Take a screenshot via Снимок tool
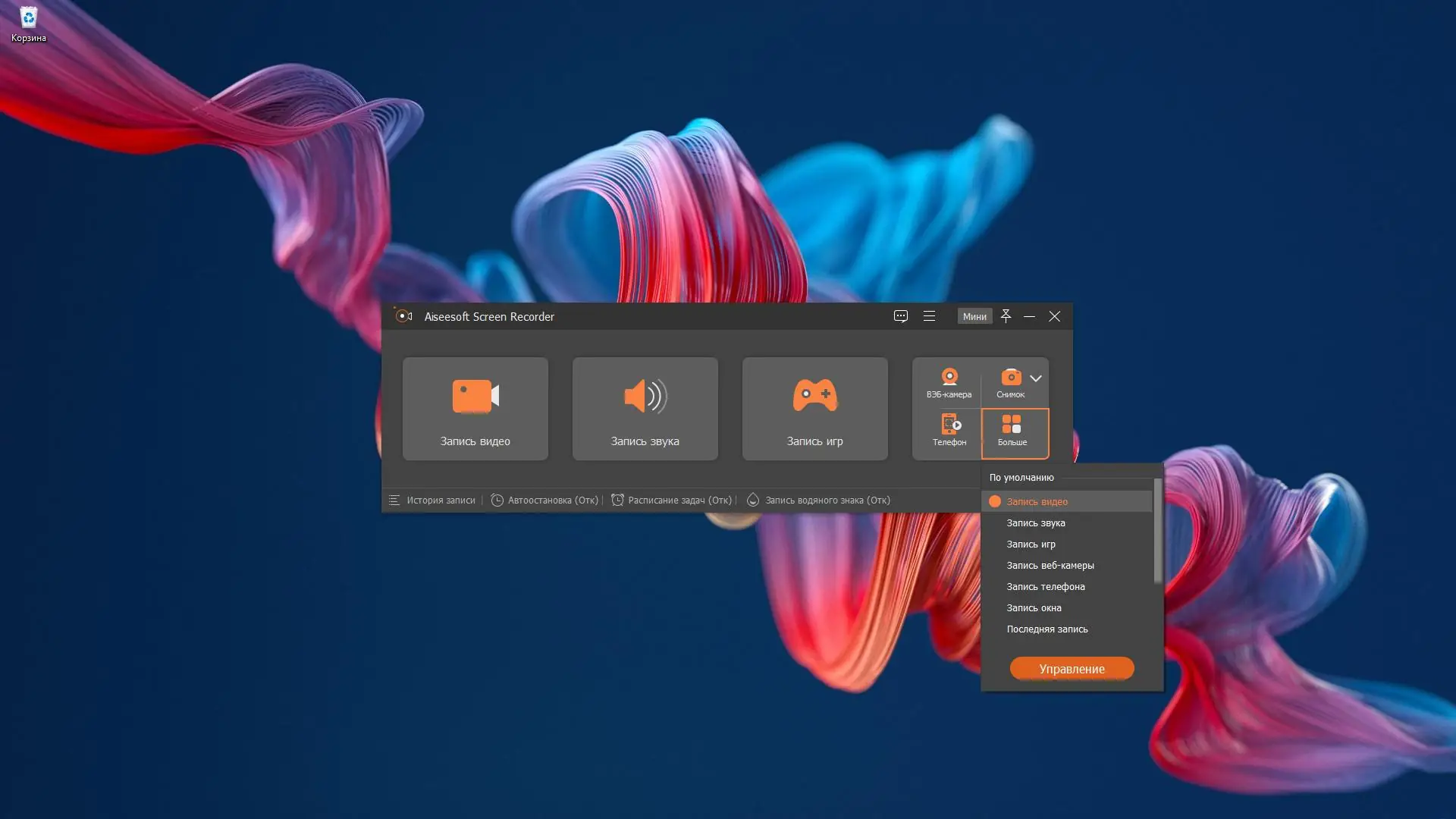The height and width of the screenshot is (819, 1456). (x=1012, y=384)
